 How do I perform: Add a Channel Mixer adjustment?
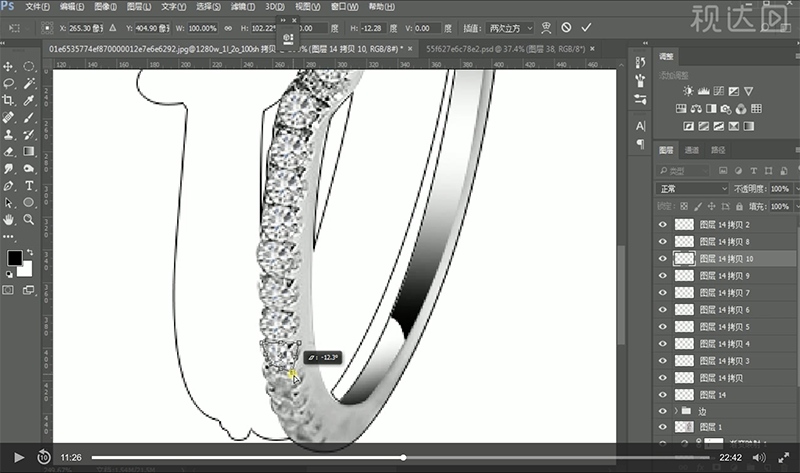click(x=741, y=109)
